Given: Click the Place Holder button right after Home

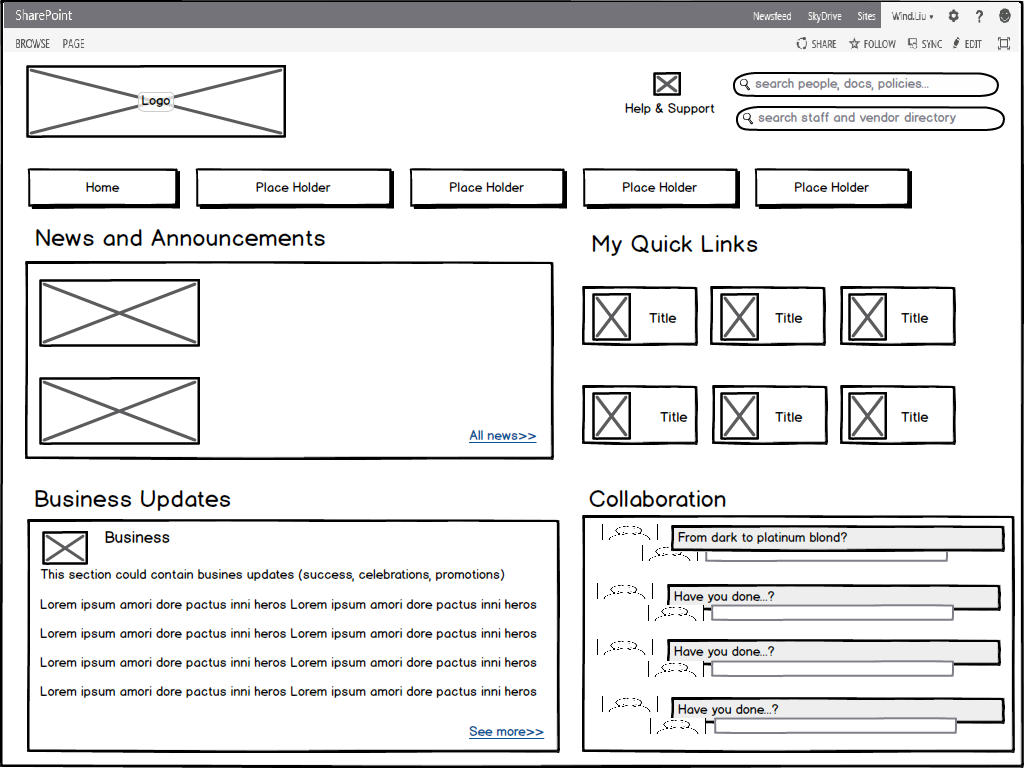Looking at the screenshot, I should [294, 187].
